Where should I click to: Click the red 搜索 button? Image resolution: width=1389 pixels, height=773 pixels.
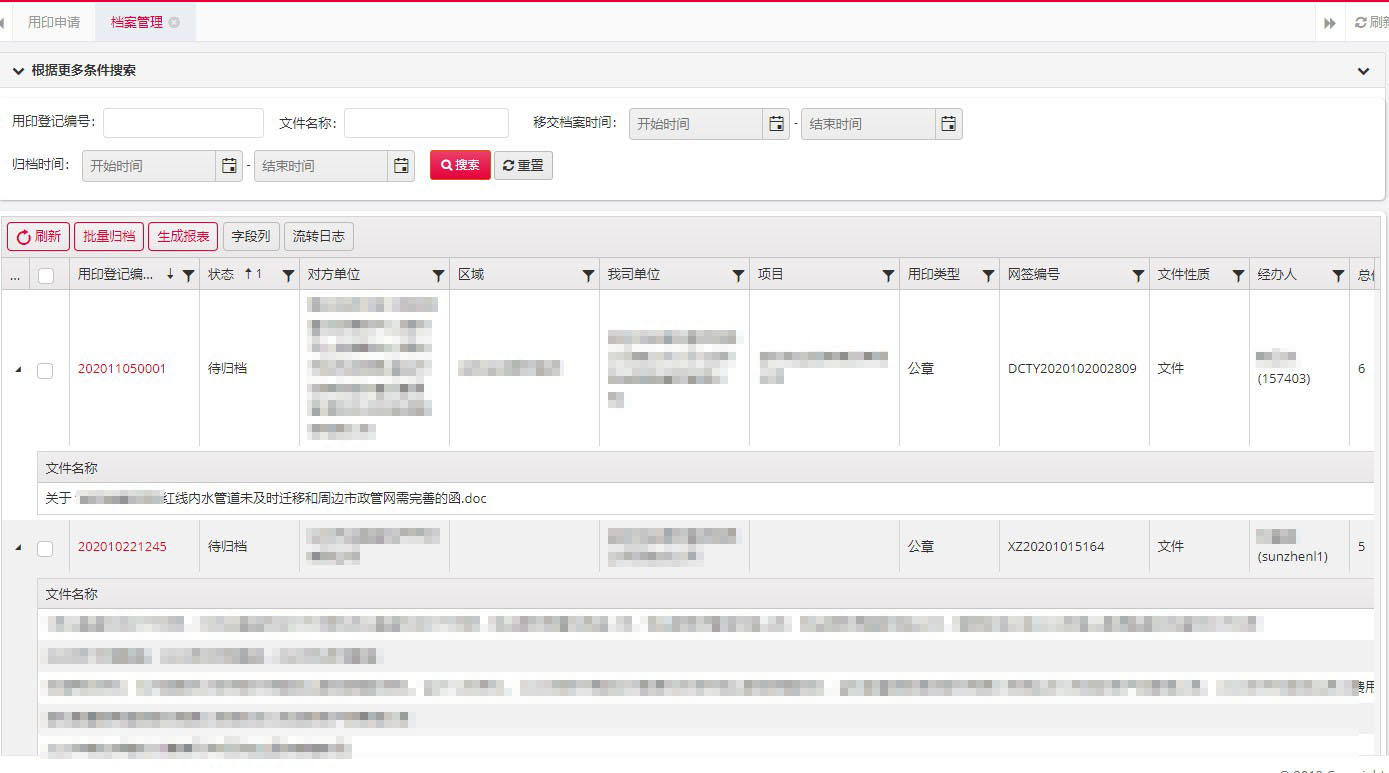(x=460, y=165)
